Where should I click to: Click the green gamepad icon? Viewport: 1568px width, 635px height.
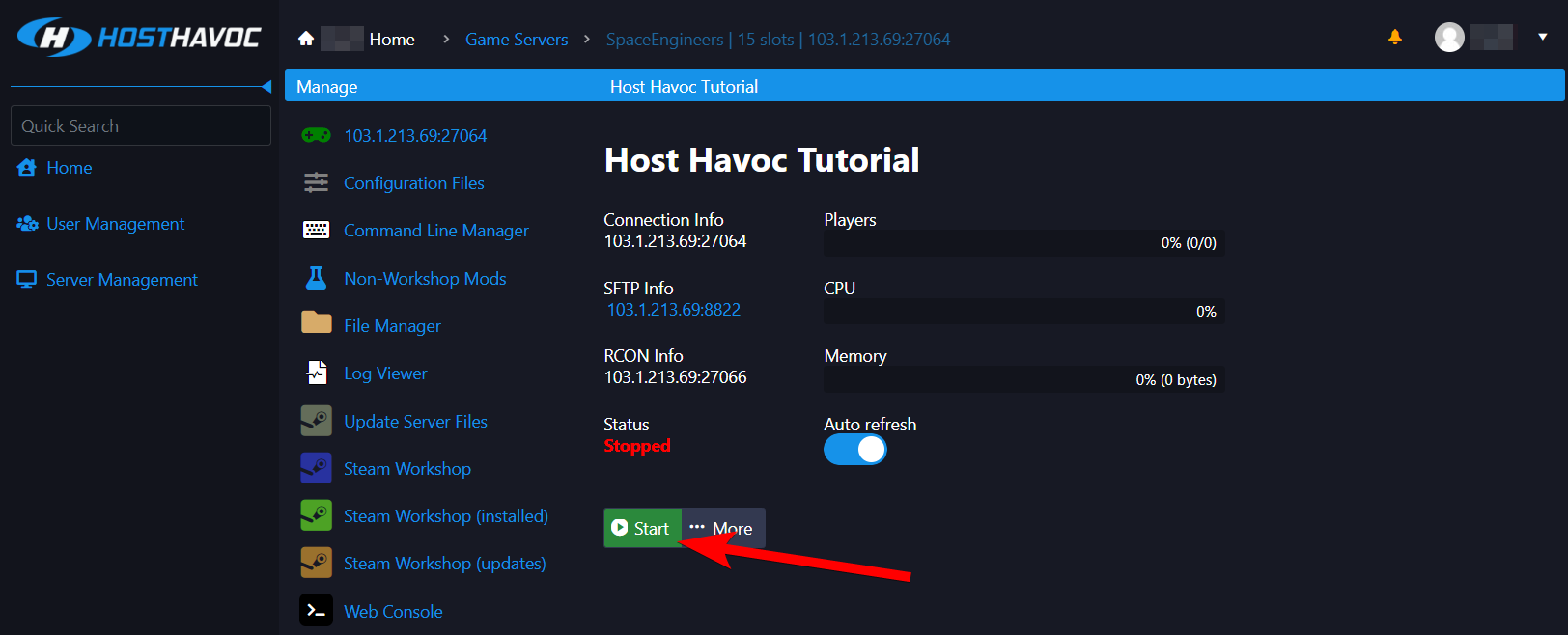coord(317,136)
